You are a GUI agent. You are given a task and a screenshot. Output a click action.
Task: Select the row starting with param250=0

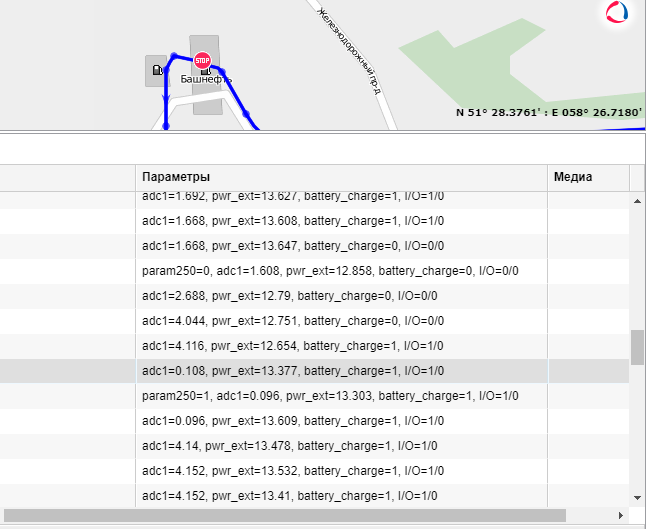click(330, 271)
